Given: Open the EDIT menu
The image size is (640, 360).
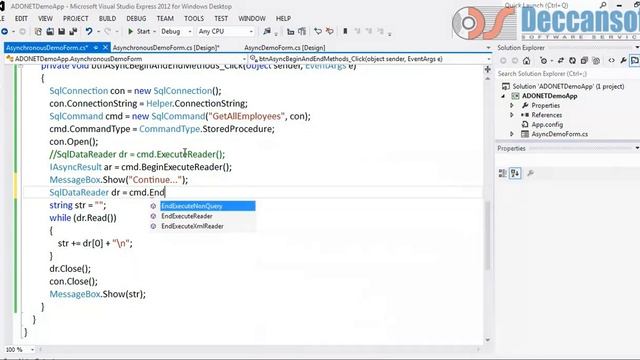Looking at the screenshot, I should point(21,19).
